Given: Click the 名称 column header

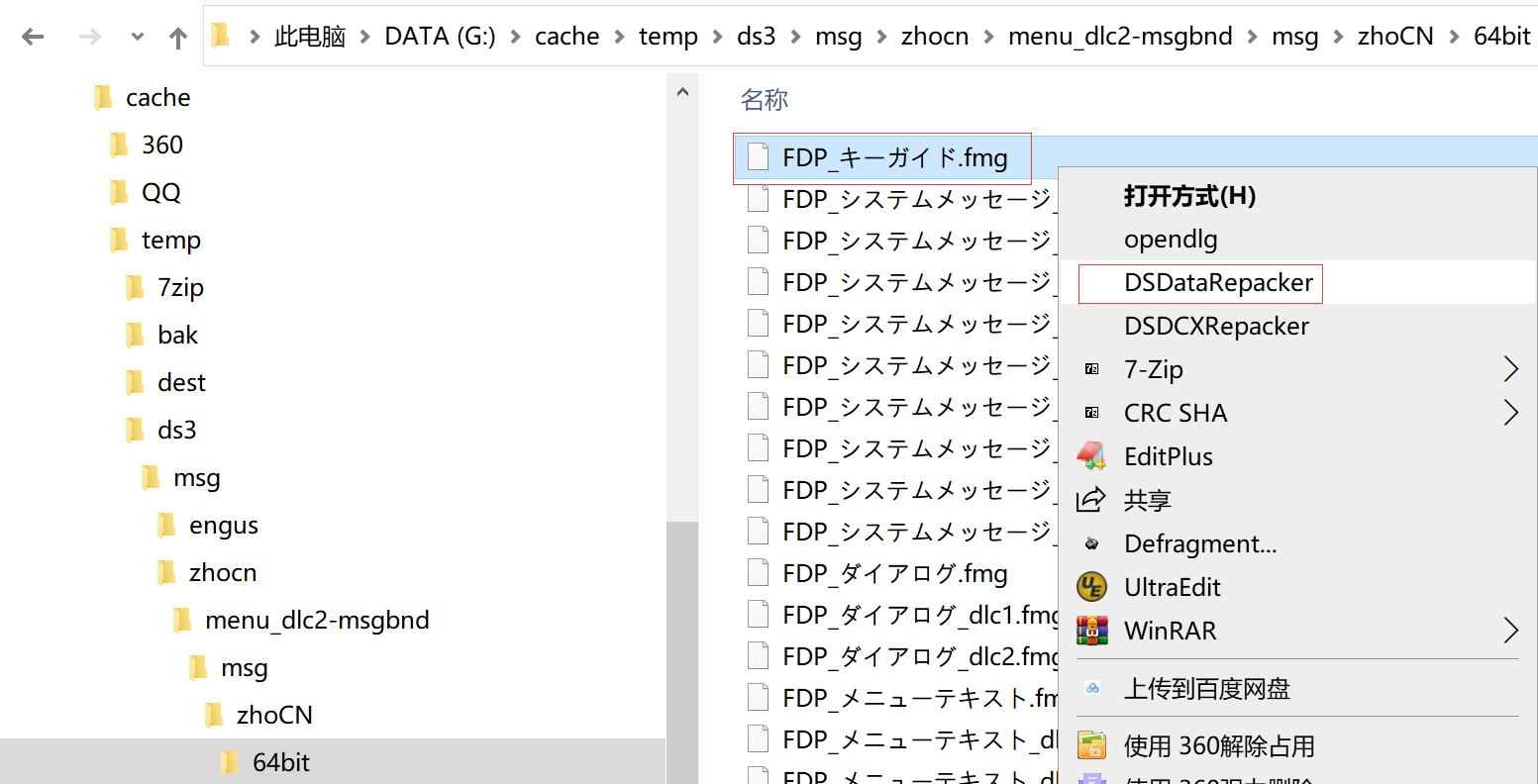Looking at the screenshot, I should pyautogui.click(x=765, y=99).
